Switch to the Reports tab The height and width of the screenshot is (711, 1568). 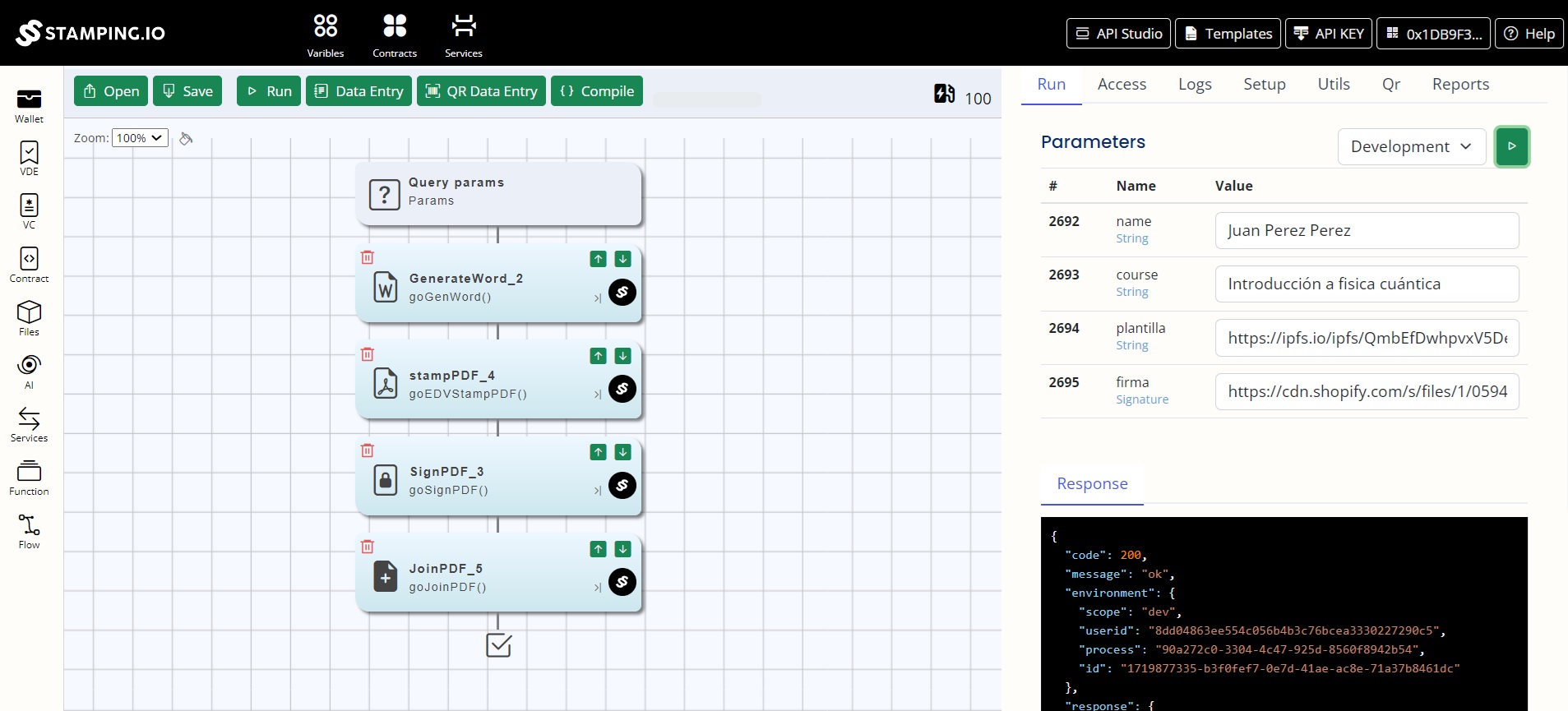click(x=1460, y=84)
